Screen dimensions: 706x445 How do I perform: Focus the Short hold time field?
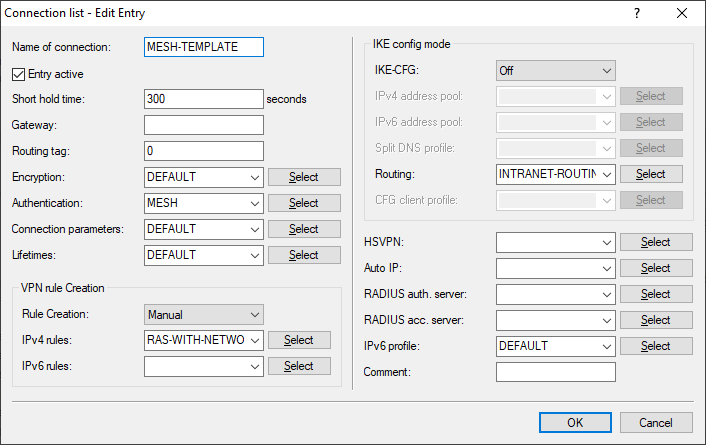203,99
